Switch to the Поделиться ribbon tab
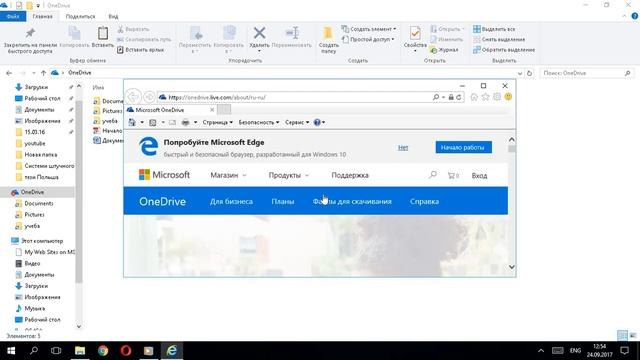Image resolution: width=640 pixels, height=360 pixels. [x=80, y=16]
